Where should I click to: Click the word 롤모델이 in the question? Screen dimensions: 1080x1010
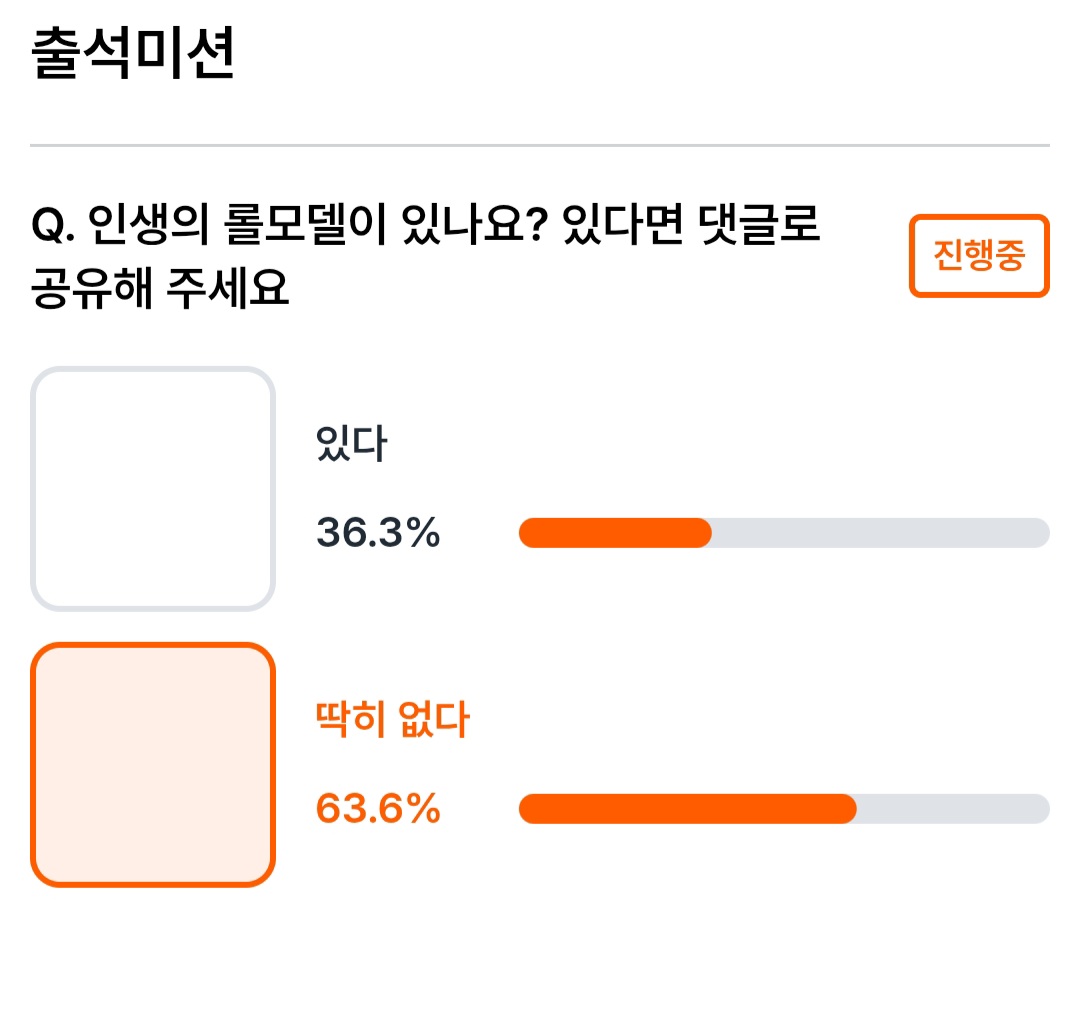(x=306, y=225)
